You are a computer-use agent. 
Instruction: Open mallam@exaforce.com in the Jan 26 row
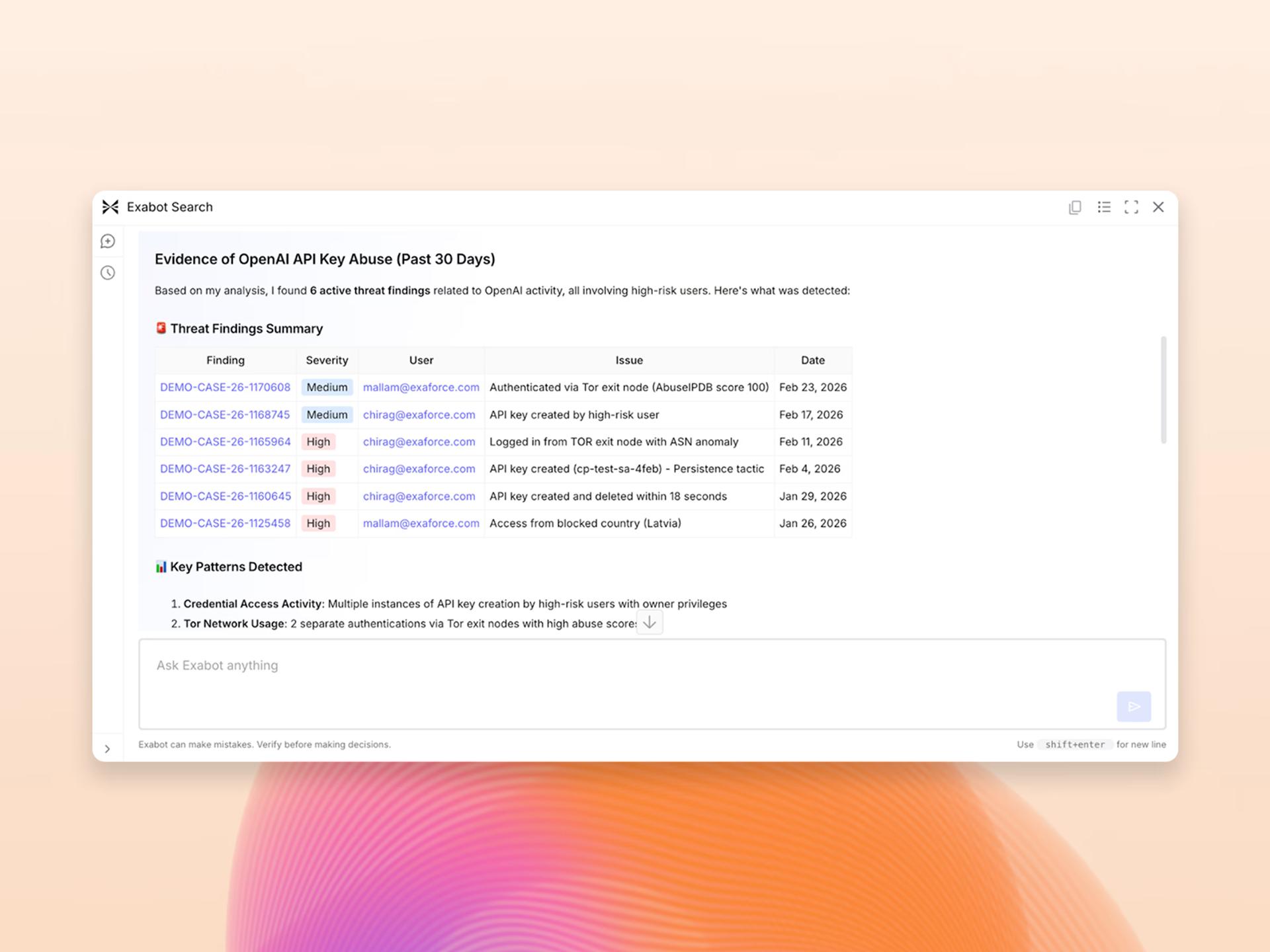pos(421,523)
